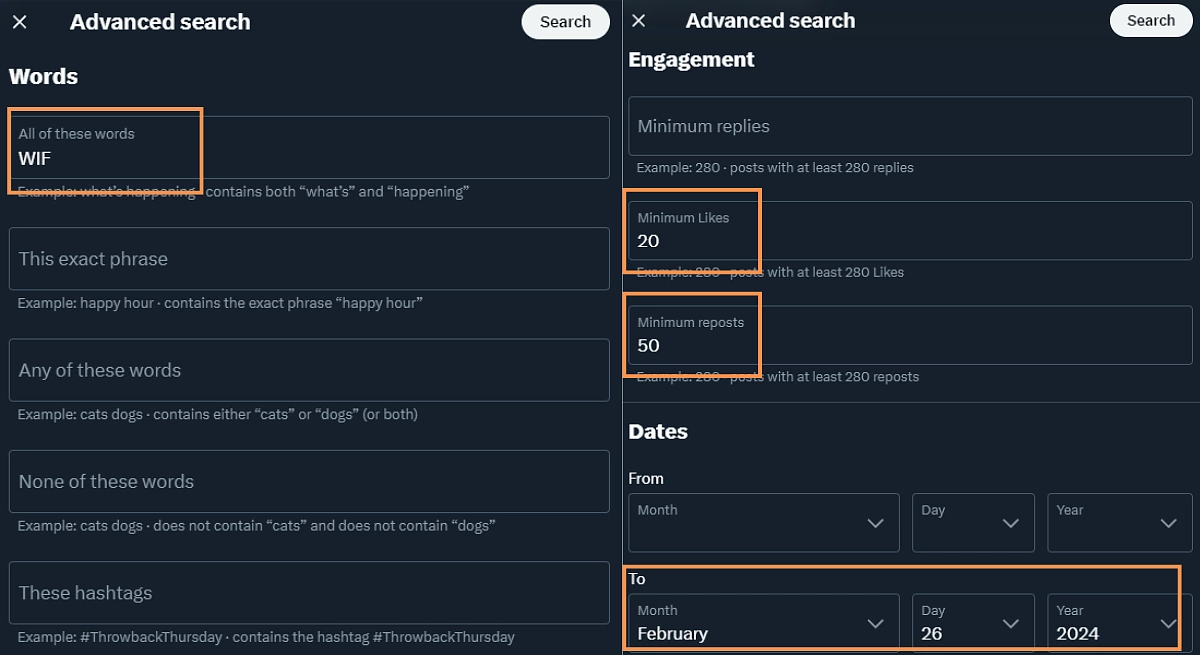This screenshot has height=655, width=1200.
Task: Click the left panel 'Advanced search' title
Action: [x=160, y=22]
